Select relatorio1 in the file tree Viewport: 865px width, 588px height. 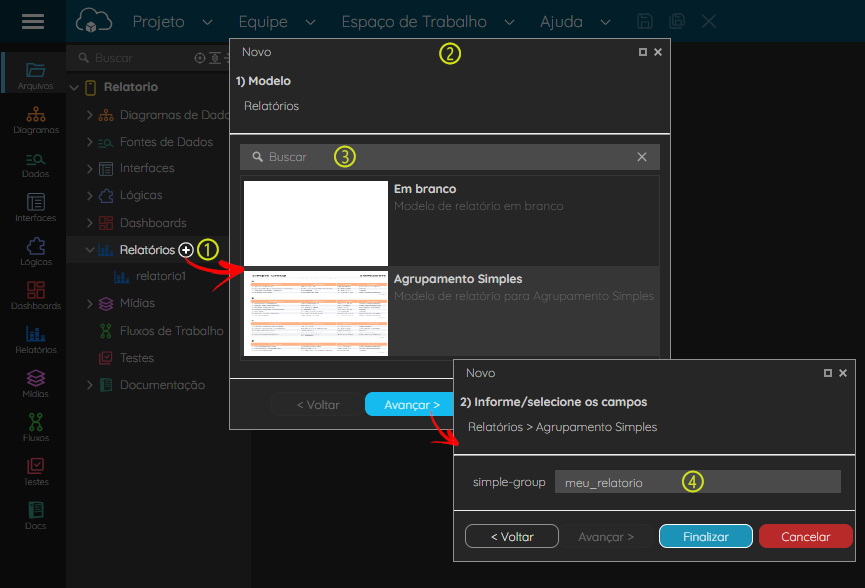click(x=160, y=276)
